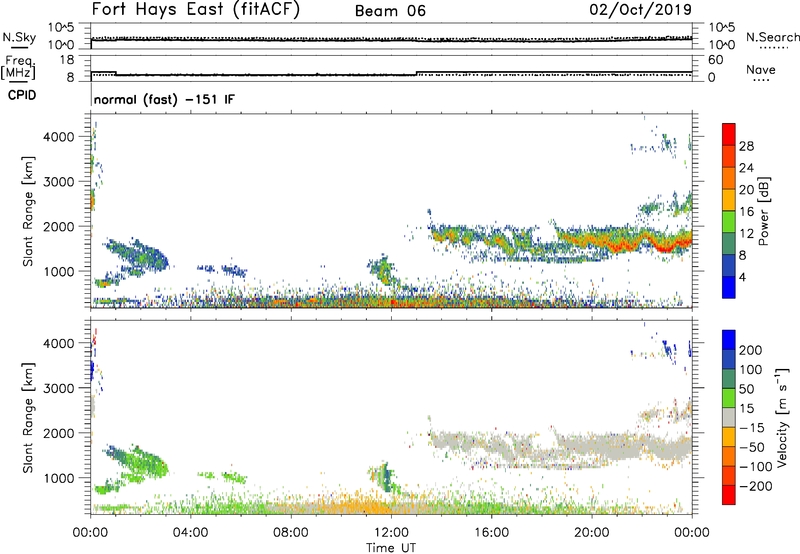This screenshot has width=800, height=554.
Task: Click the frequency step line near 13:00
Action: pyautogui.click(x=417, y=73)
